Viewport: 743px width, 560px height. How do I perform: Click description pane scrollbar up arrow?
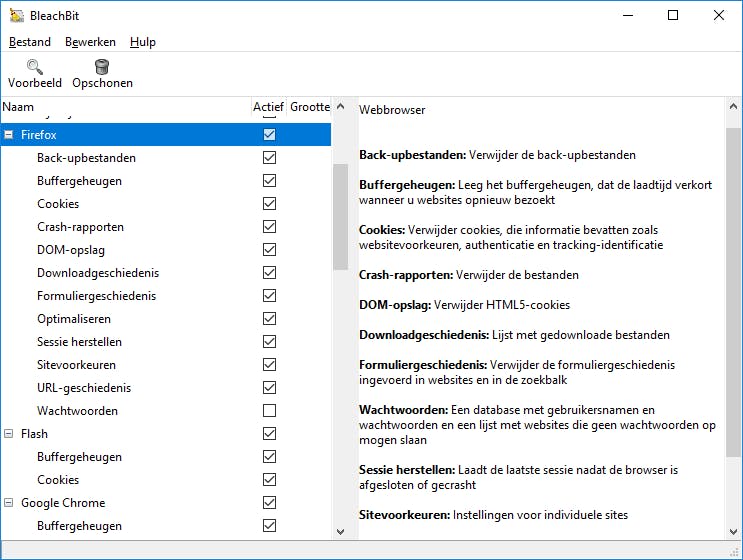click(733, 107)
